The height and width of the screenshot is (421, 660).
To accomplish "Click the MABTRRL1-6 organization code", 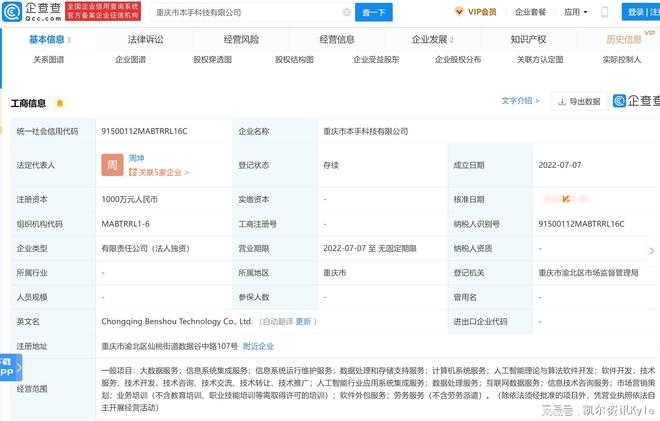I will click(x=125, y=224).
